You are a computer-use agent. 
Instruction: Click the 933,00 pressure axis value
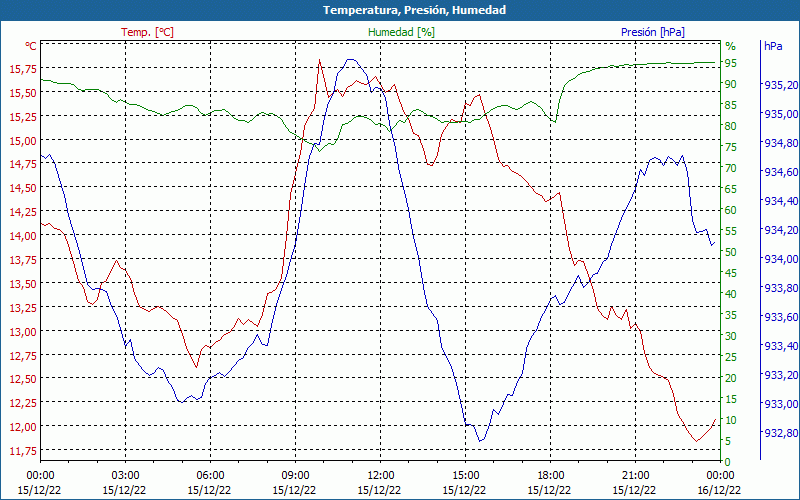(x=781, y=405)
